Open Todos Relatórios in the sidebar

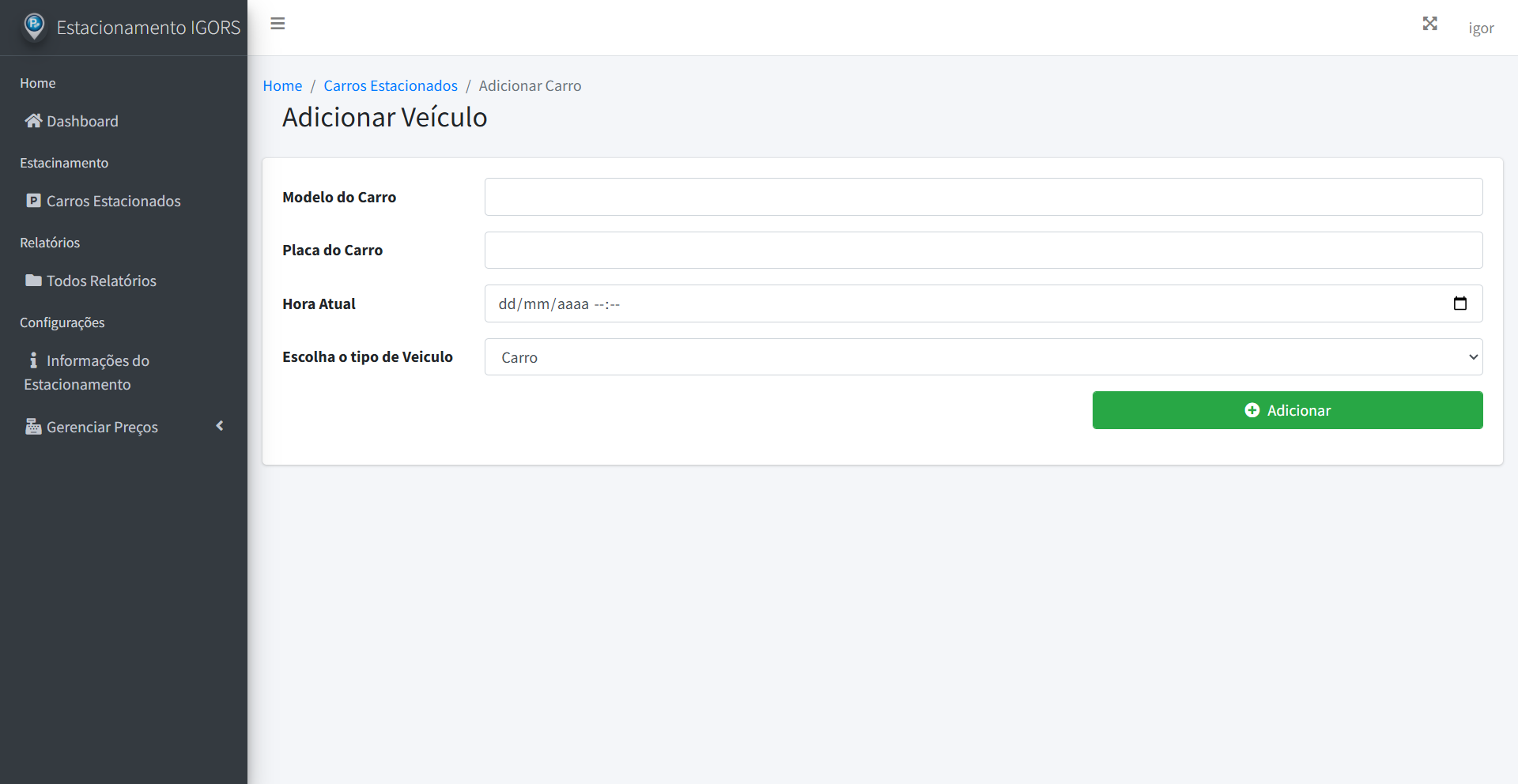point(101,281)
